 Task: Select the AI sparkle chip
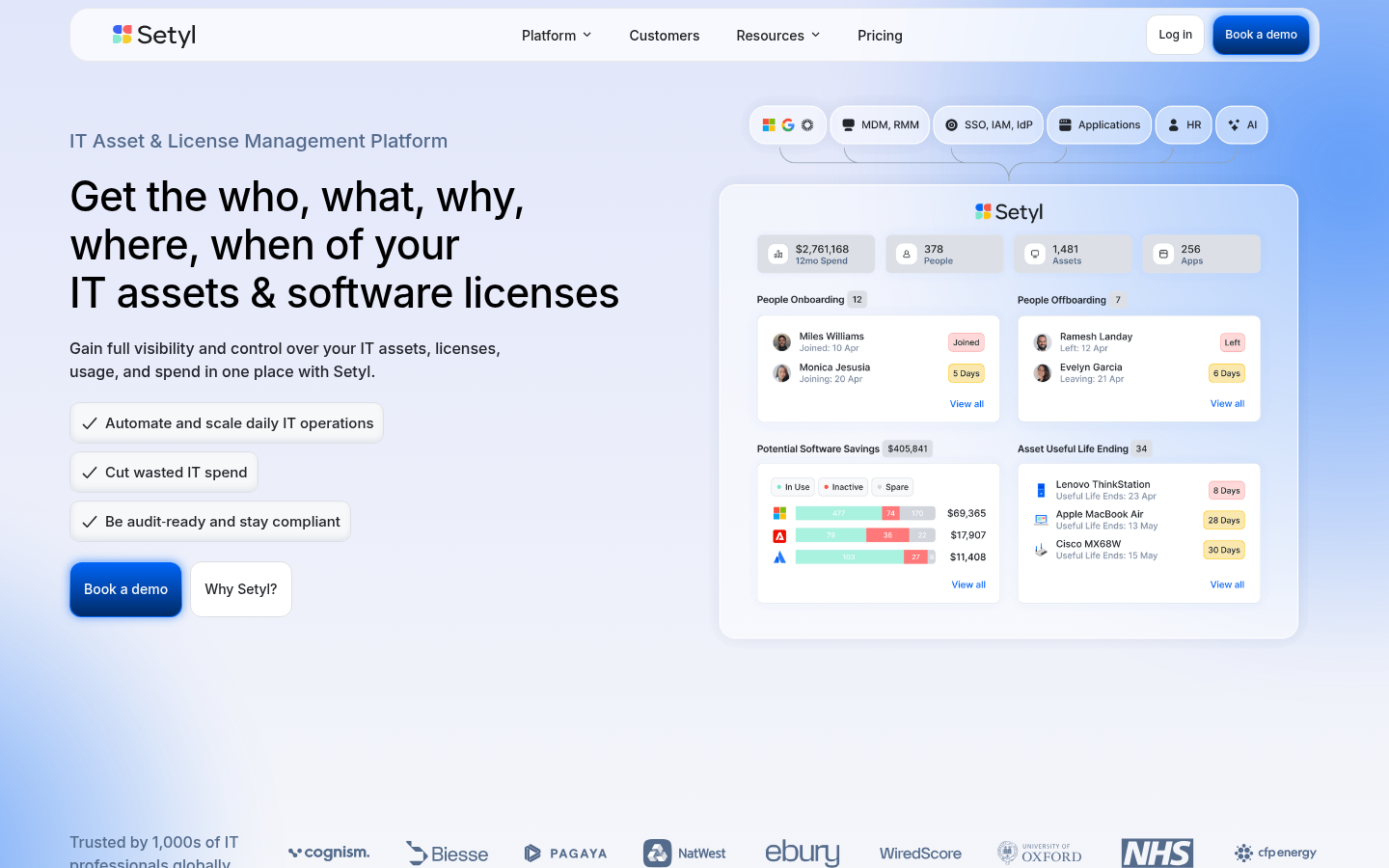(x=1242, y=124)
